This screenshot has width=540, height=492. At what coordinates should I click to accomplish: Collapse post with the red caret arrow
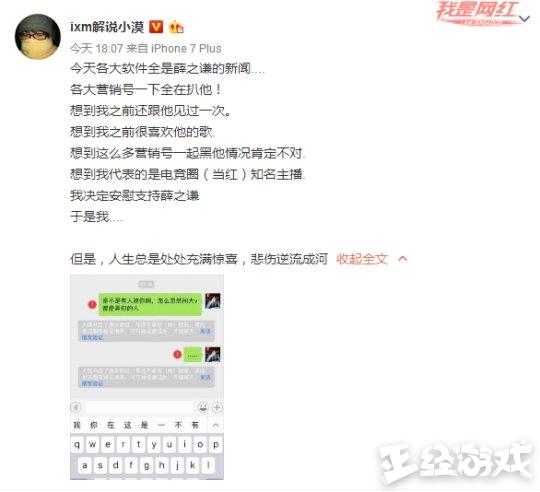[x=403, y=259]
